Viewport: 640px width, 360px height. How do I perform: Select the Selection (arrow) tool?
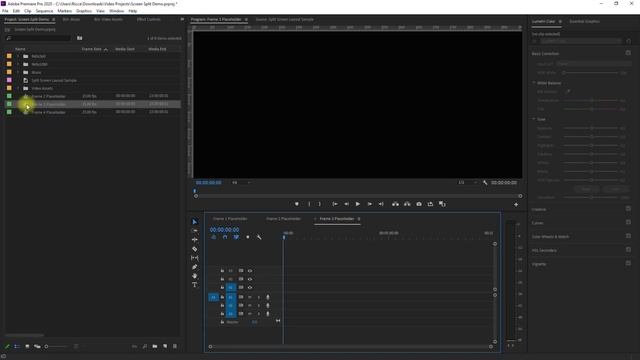[x=195, y=222]
